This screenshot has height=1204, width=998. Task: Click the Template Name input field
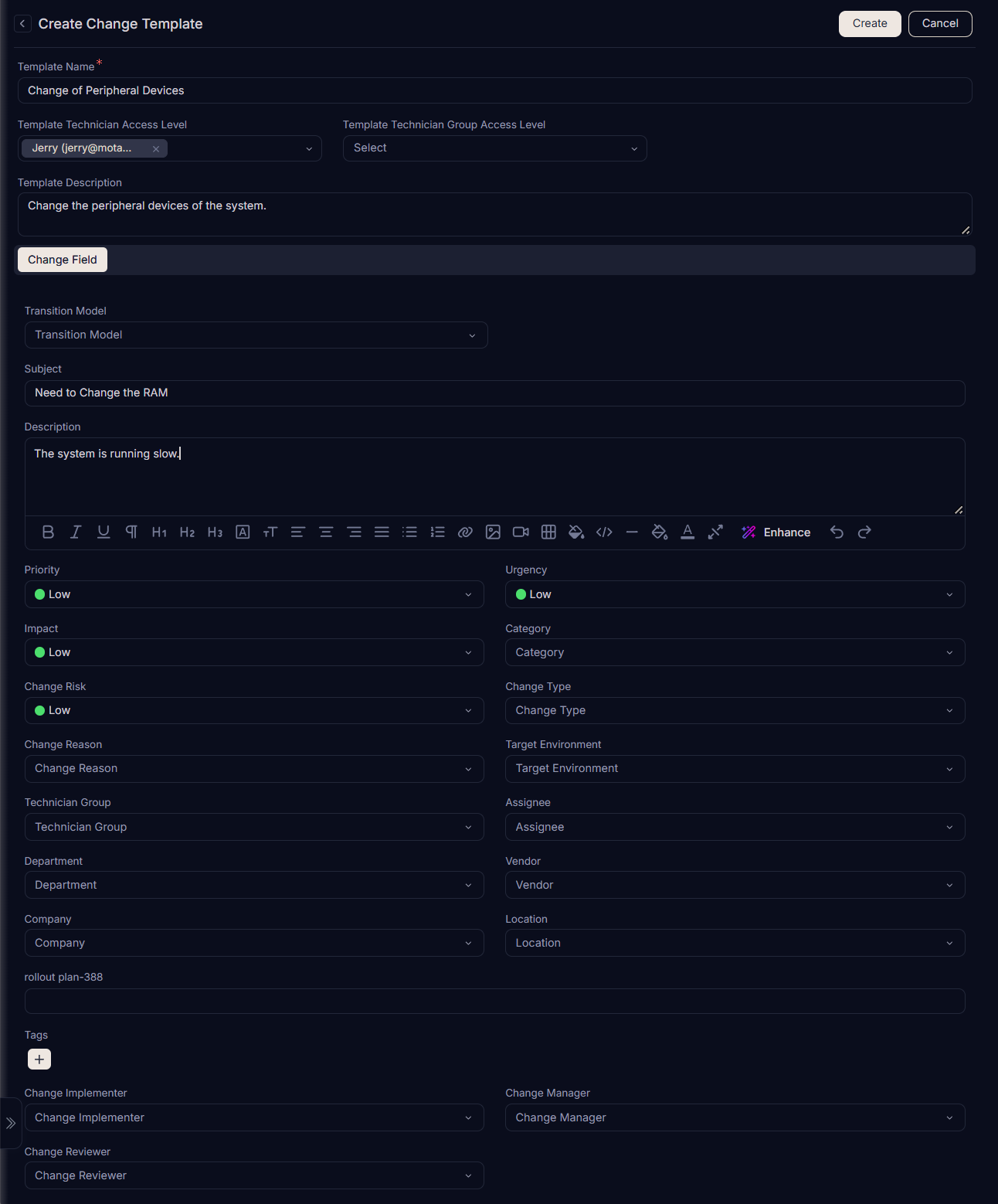[494, 90]
